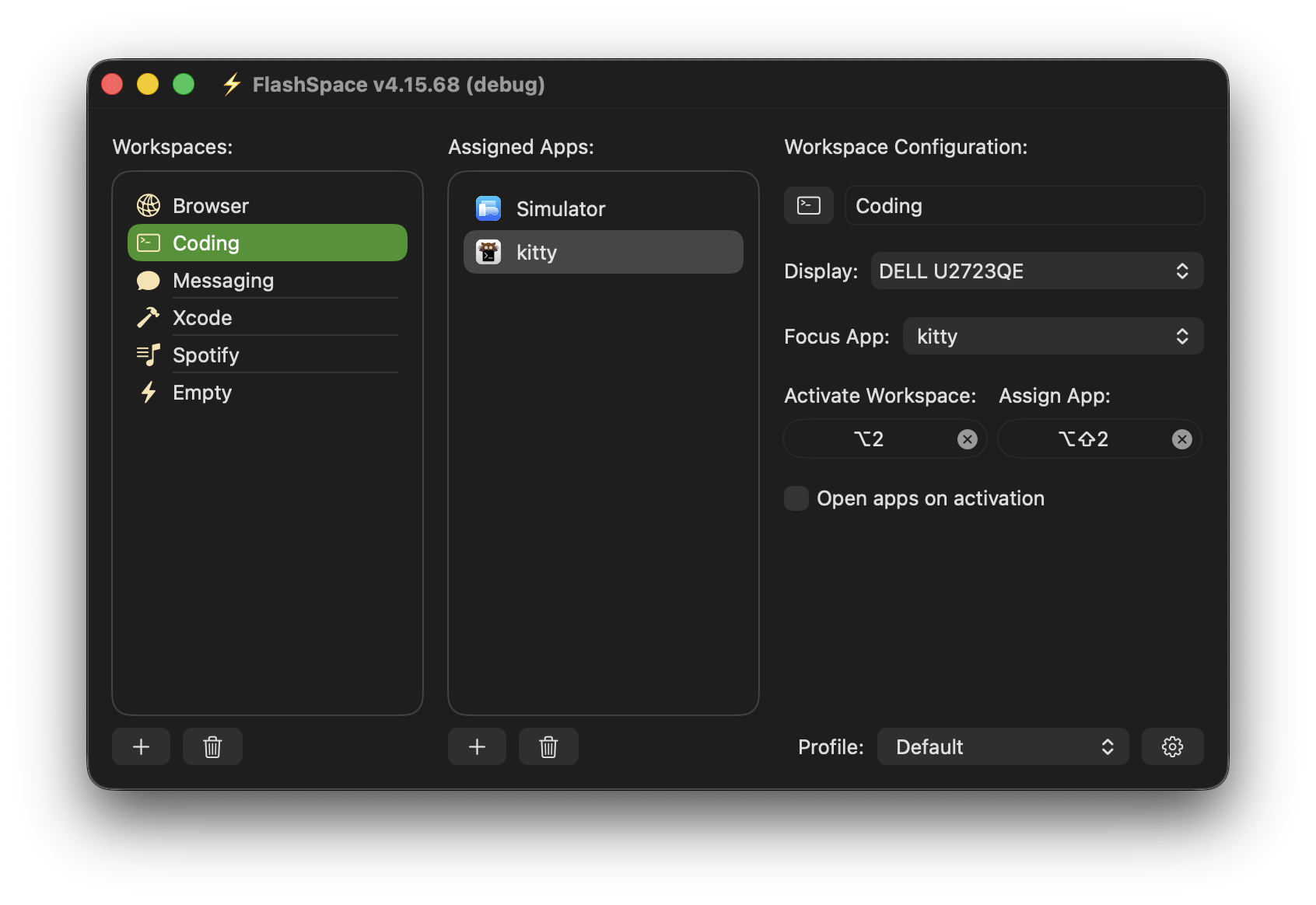
Task: Click the lightning bolt icon in title bar
Action: (x=232, y=84)
